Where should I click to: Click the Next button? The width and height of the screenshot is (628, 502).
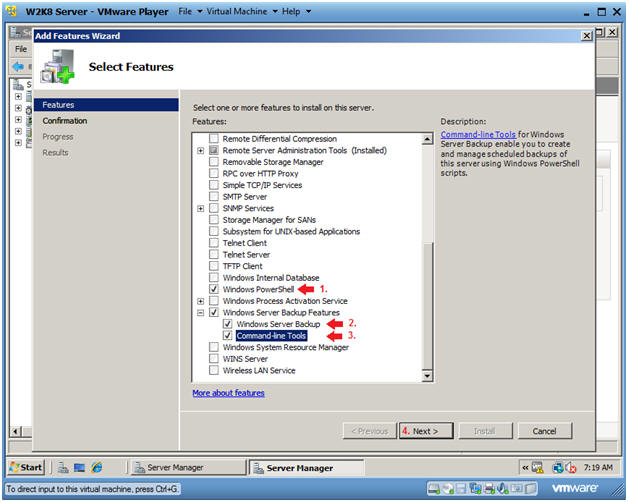pos(426,431)
